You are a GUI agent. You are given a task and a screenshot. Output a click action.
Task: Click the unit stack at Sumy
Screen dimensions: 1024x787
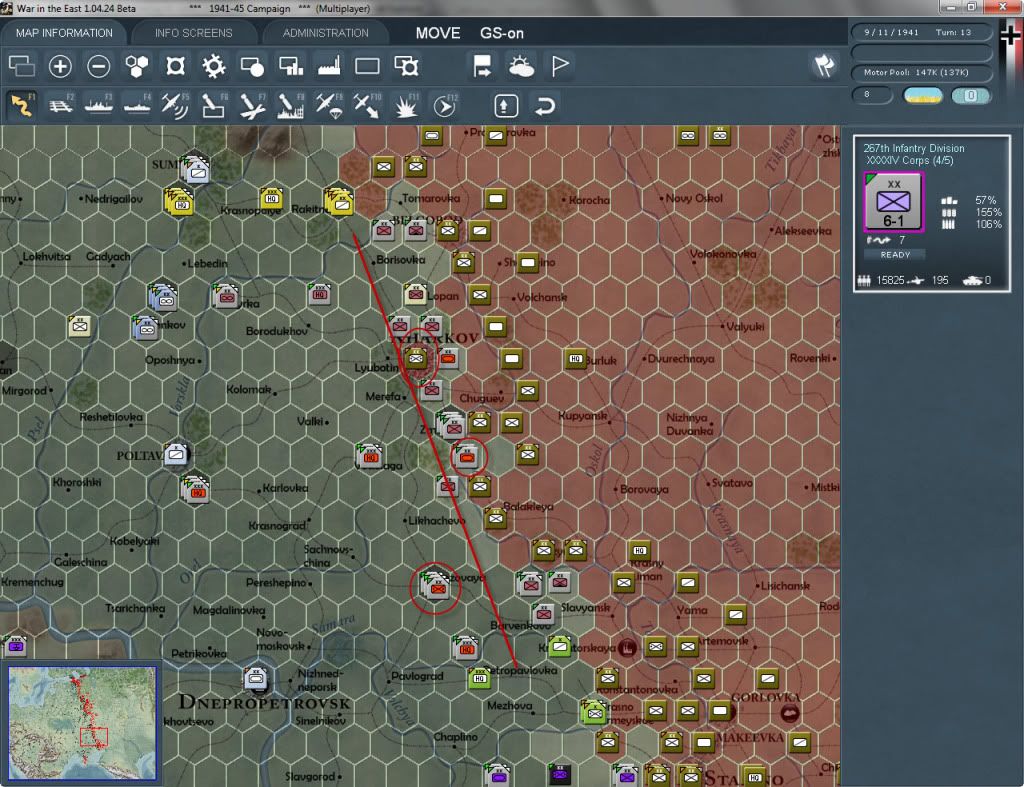pos(197,170)
